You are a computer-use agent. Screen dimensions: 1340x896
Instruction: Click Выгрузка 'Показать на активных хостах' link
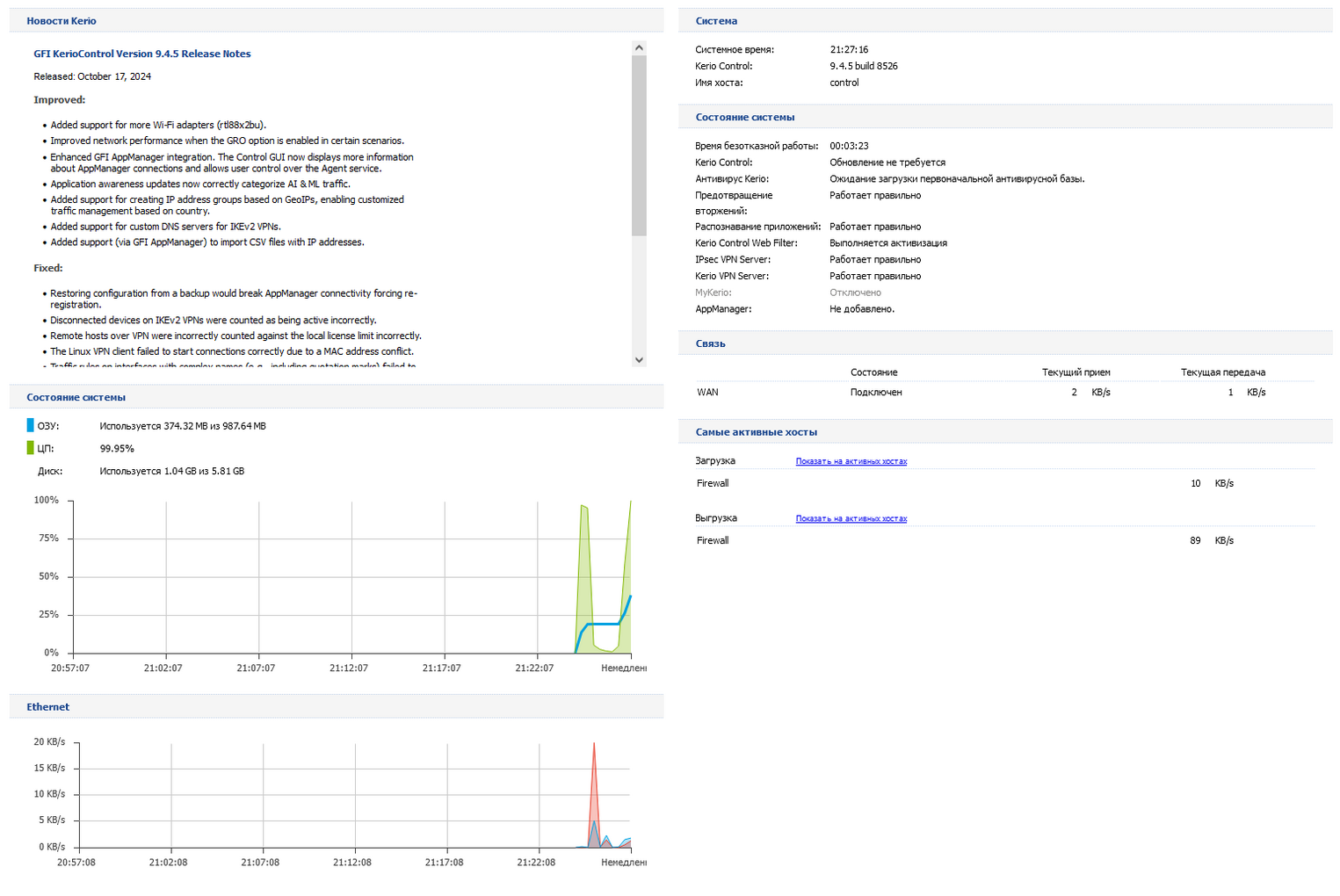(x=851, y=518)
